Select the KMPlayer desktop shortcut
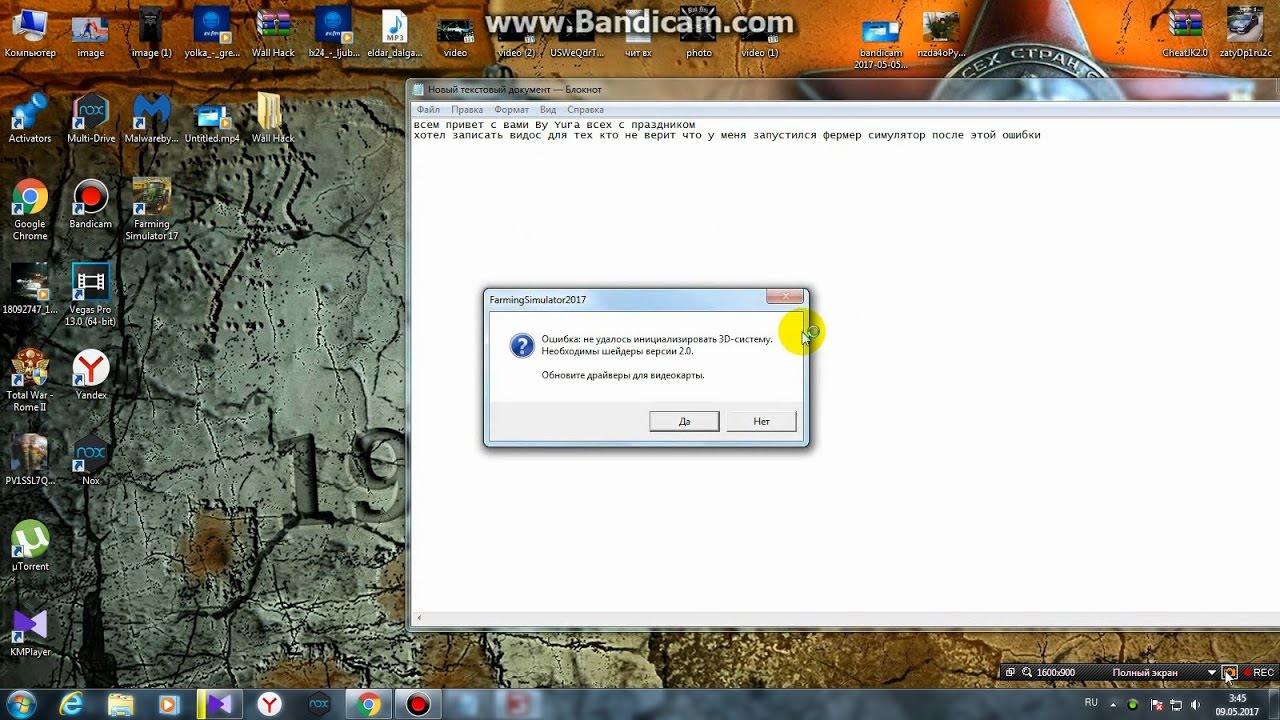1280x720 pixels. point(30,632)
